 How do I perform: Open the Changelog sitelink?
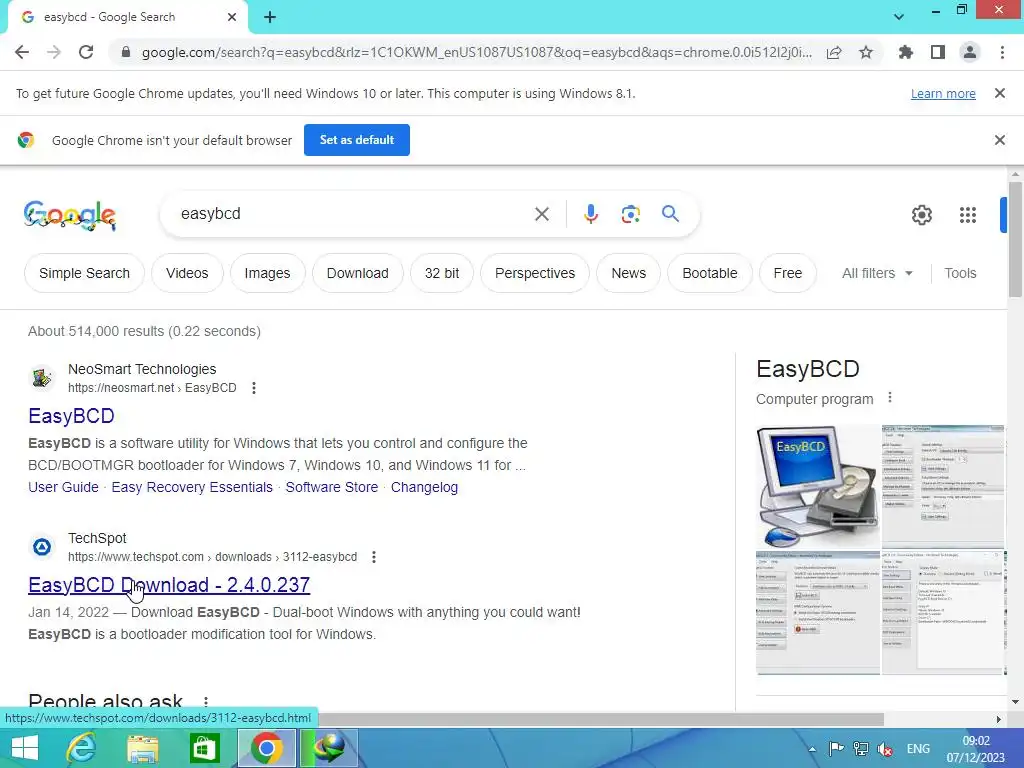424,487
